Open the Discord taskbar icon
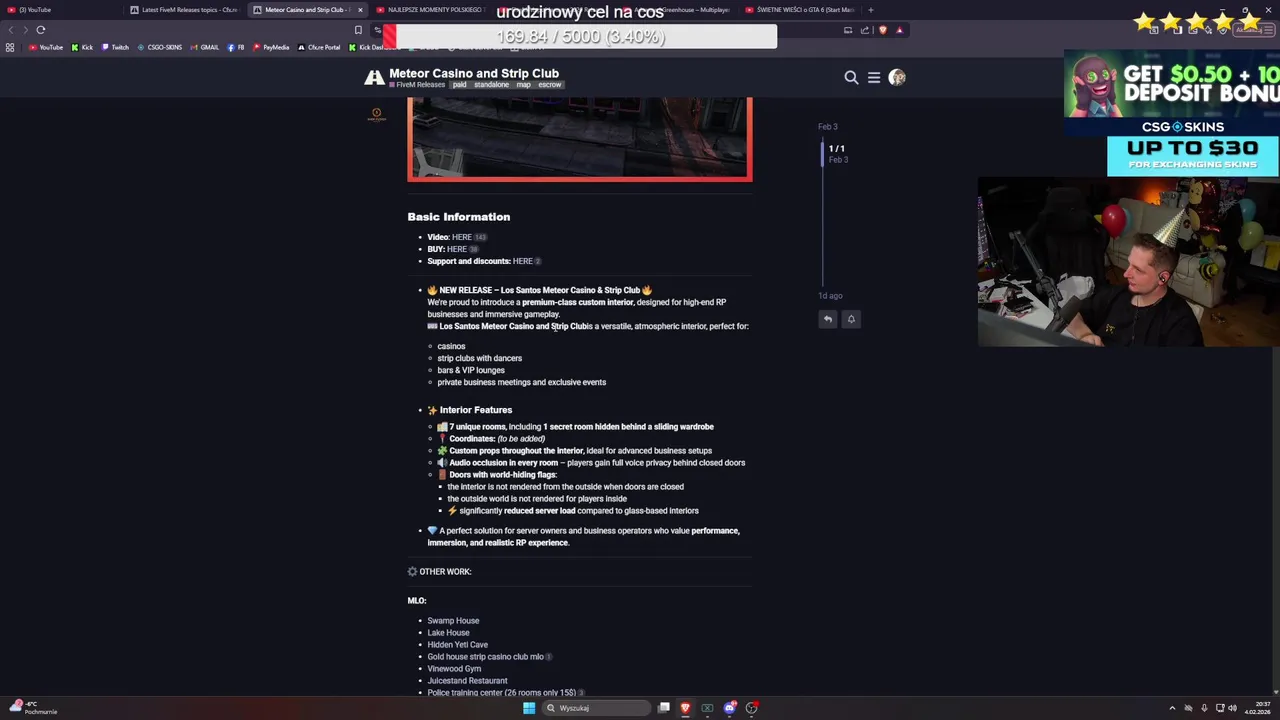 (x=730, y=708)
